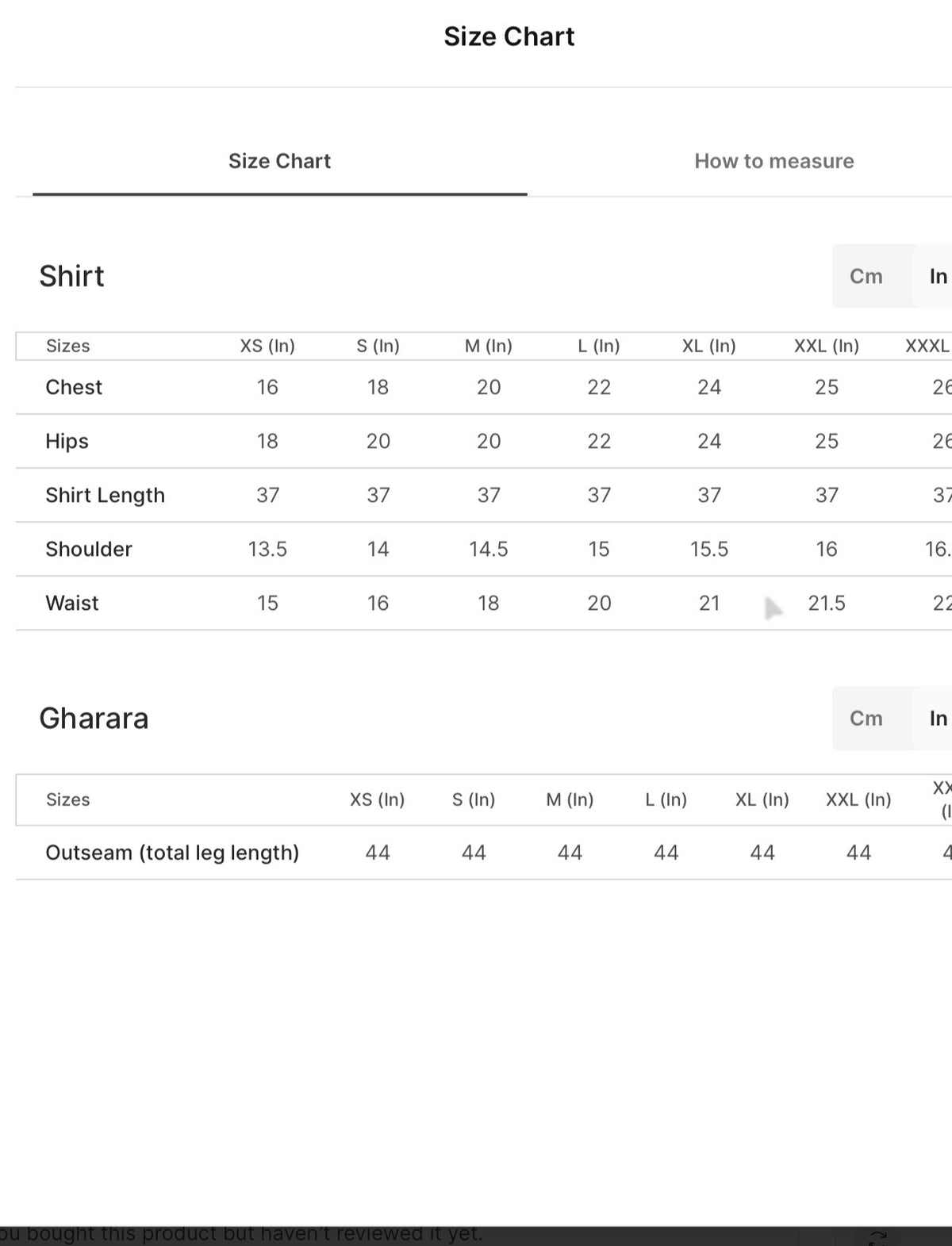
Task: Switch to the How to measure tab
Action: (x=774, y=161)
